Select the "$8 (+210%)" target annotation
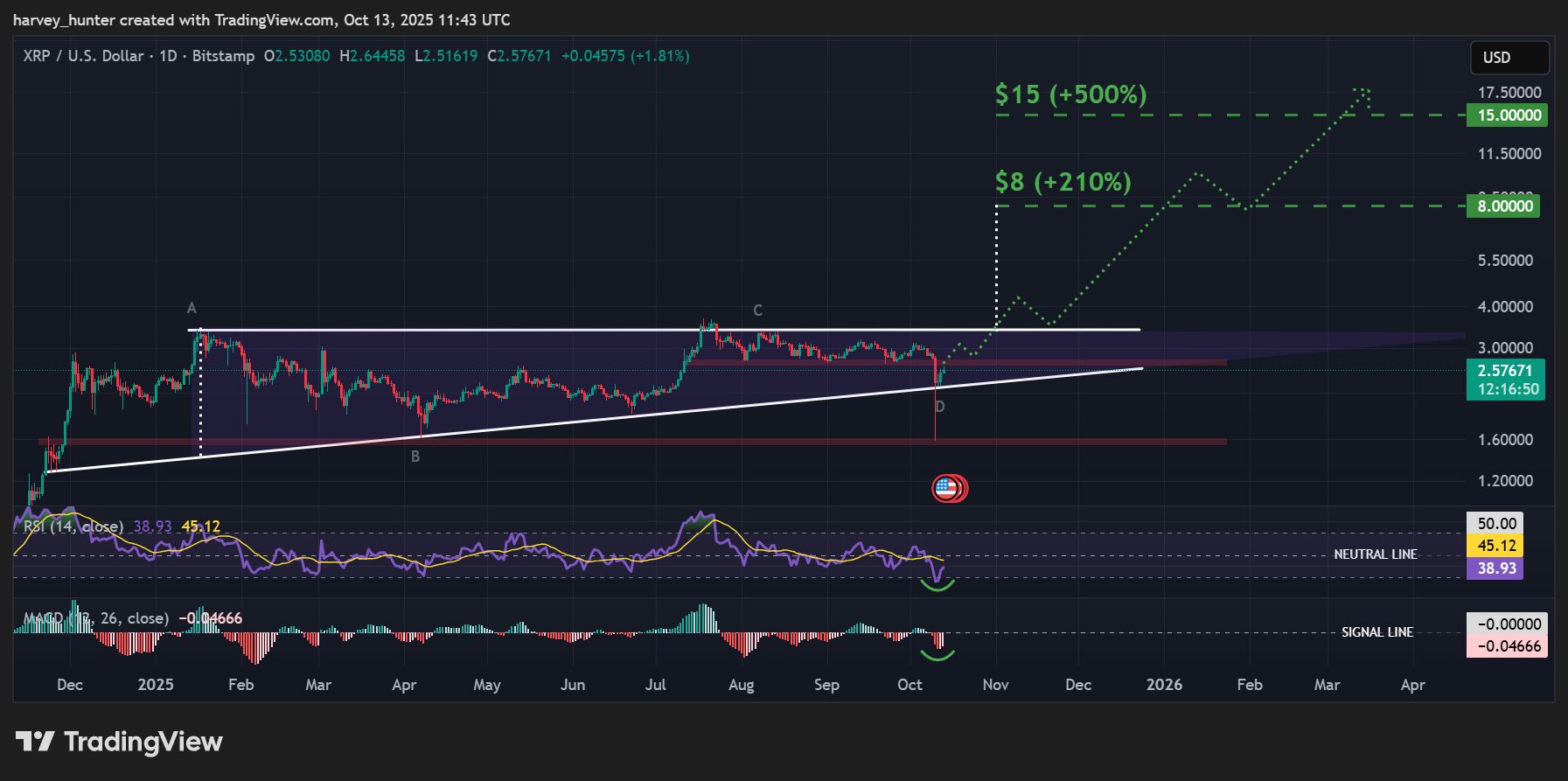Screen dimensions: 1568x781 point(1063,182)
